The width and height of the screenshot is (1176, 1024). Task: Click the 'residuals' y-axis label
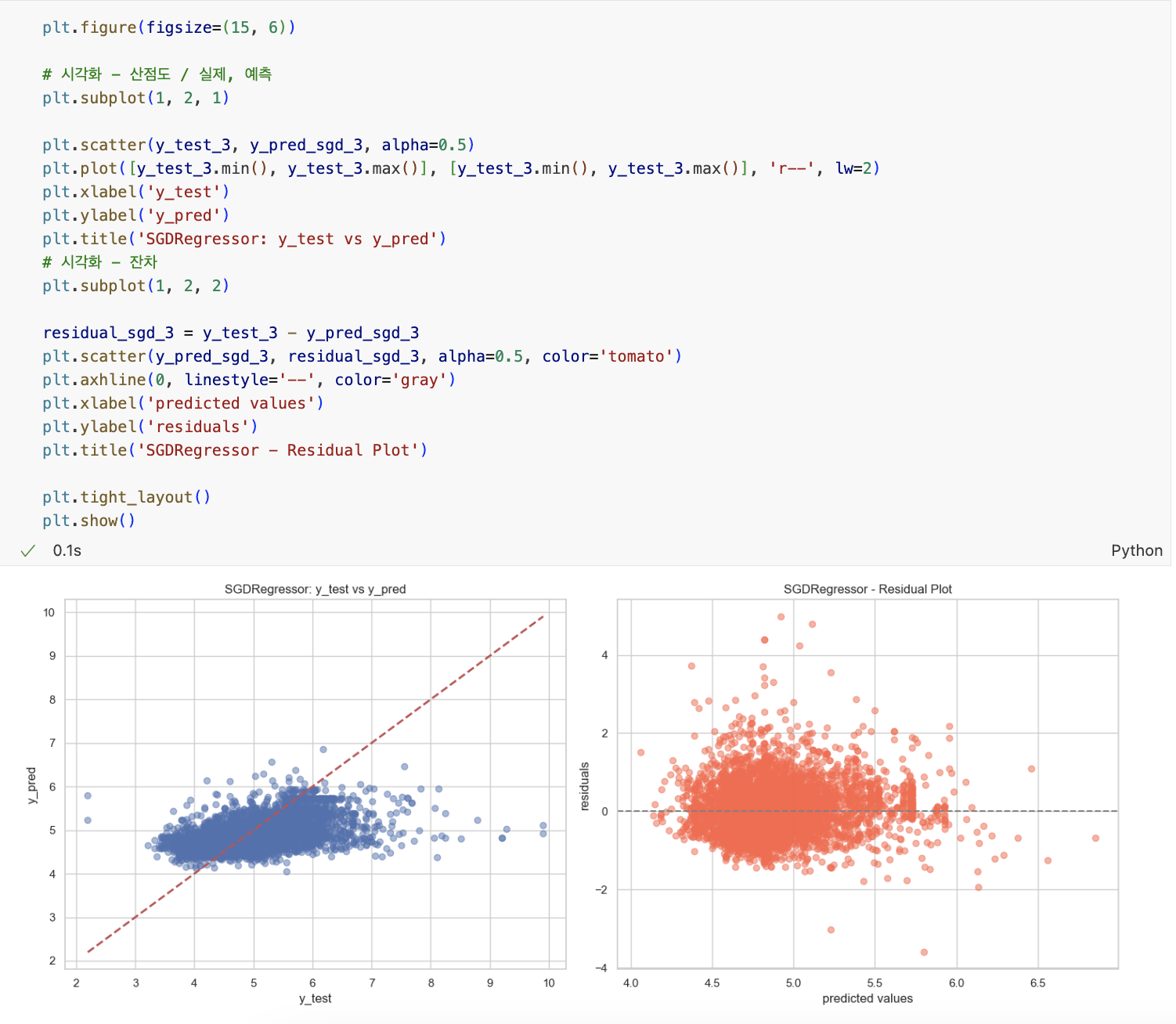[x=584, y=786]
